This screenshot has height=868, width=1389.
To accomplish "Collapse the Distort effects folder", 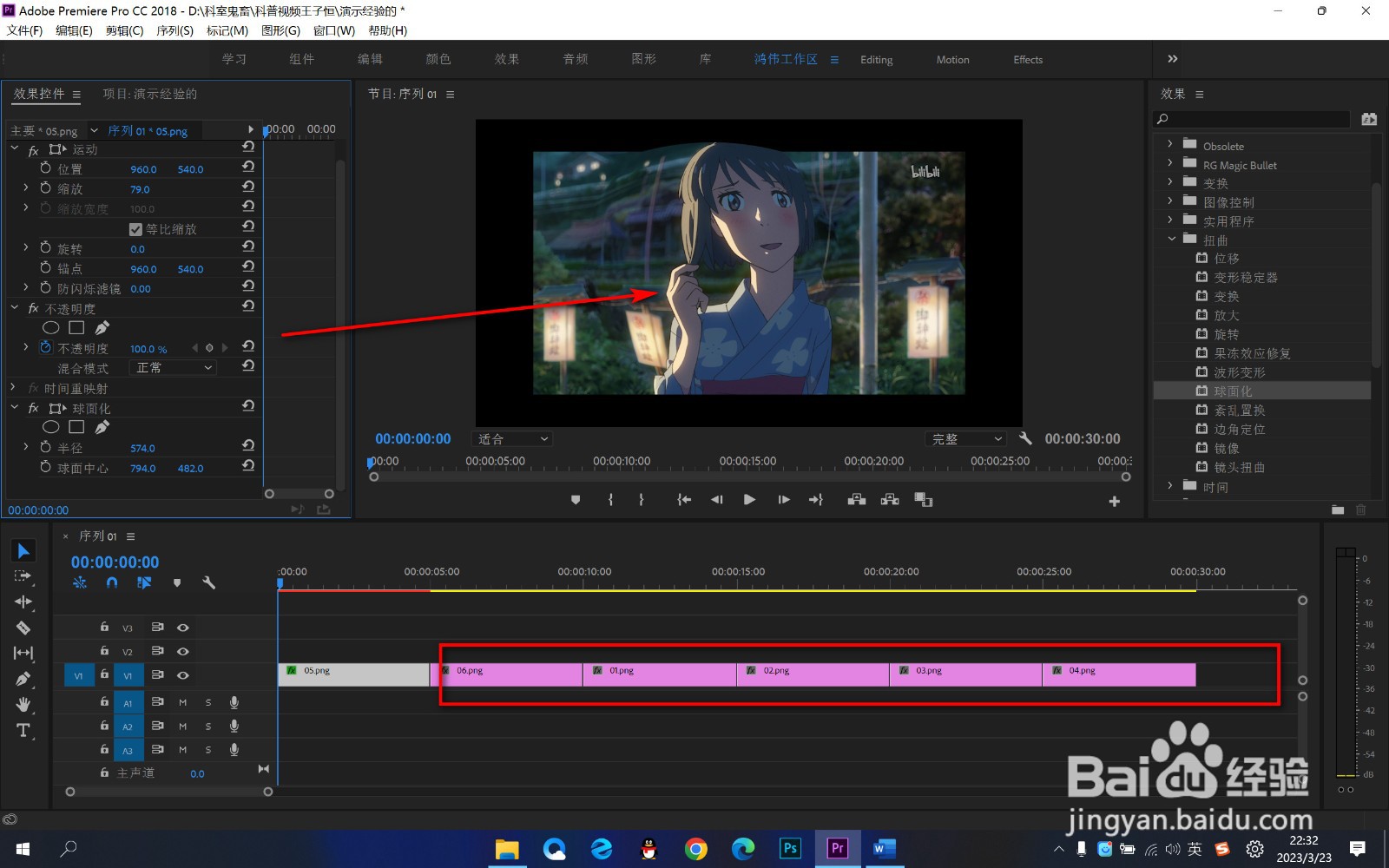I will 1171,239.
